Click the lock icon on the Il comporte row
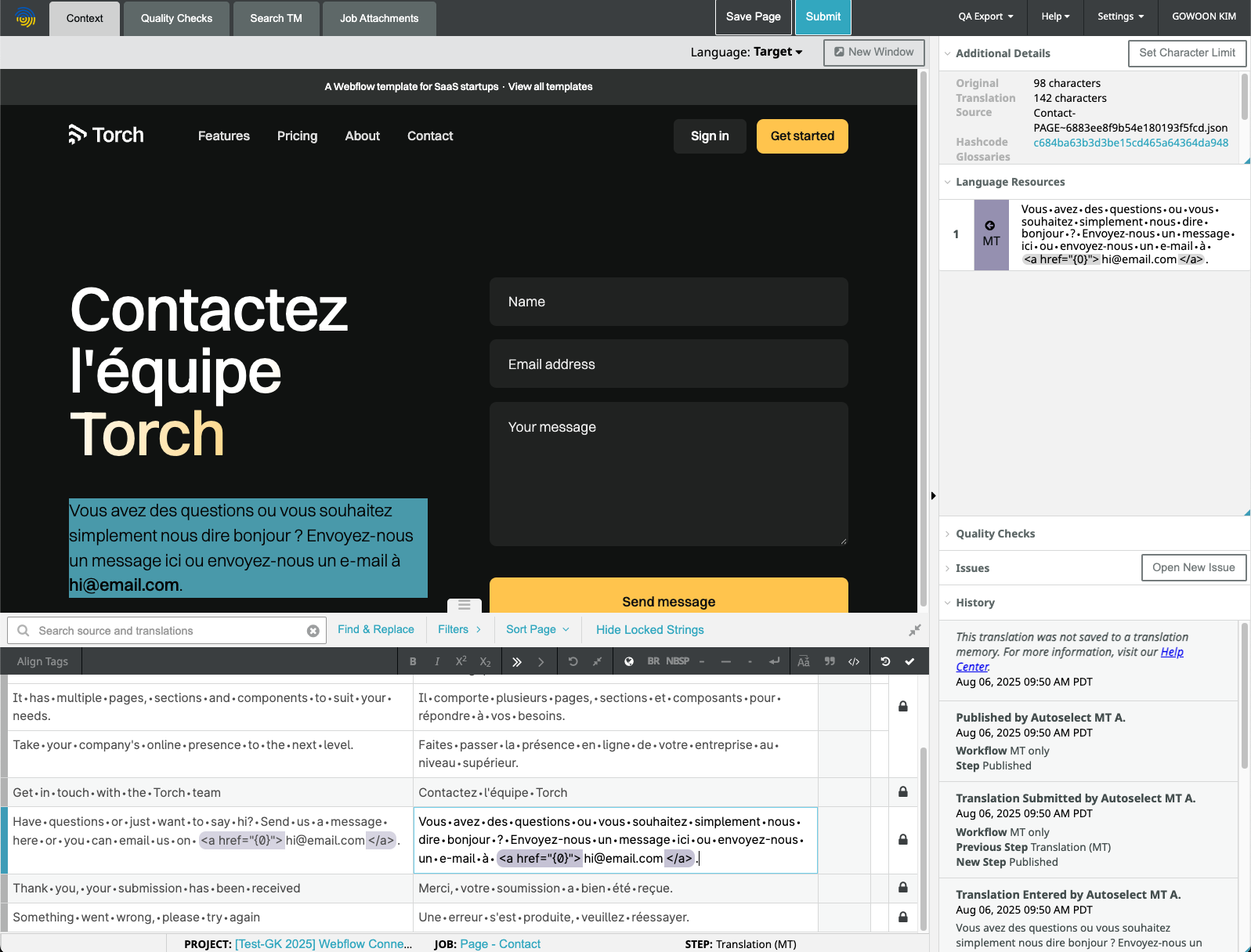This screenshot has height=952, width=1251. (x=903, y=706)
